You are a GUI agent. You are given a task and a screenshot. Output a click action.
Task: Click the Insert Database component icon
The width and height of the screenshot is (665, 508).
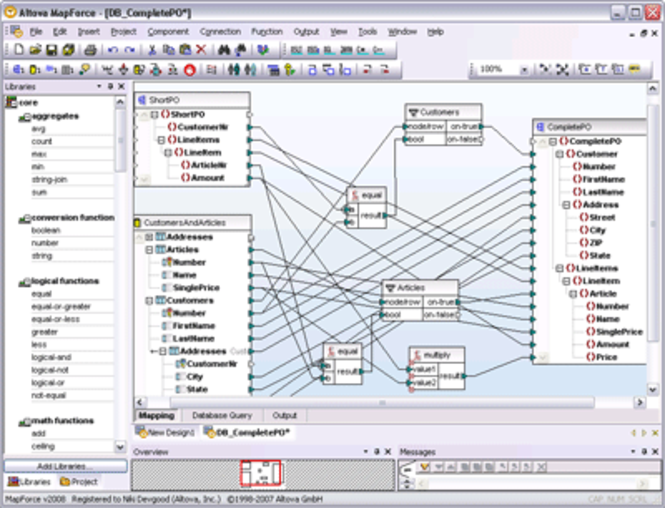coord(35,70)
